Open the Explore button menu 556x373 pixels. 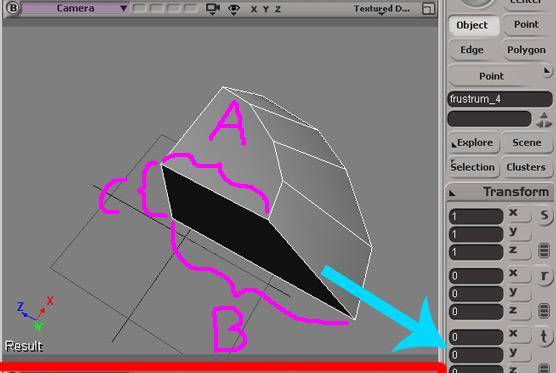coord(473,143)
